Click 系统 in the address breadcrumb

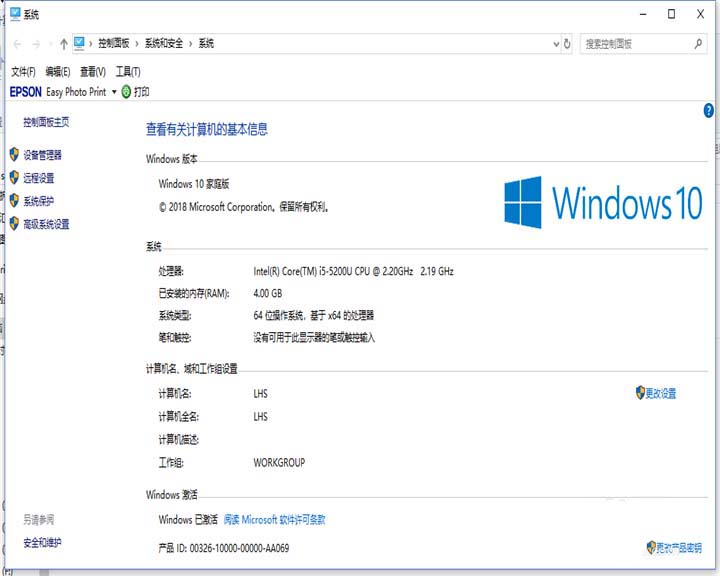[x=206, y=43]
